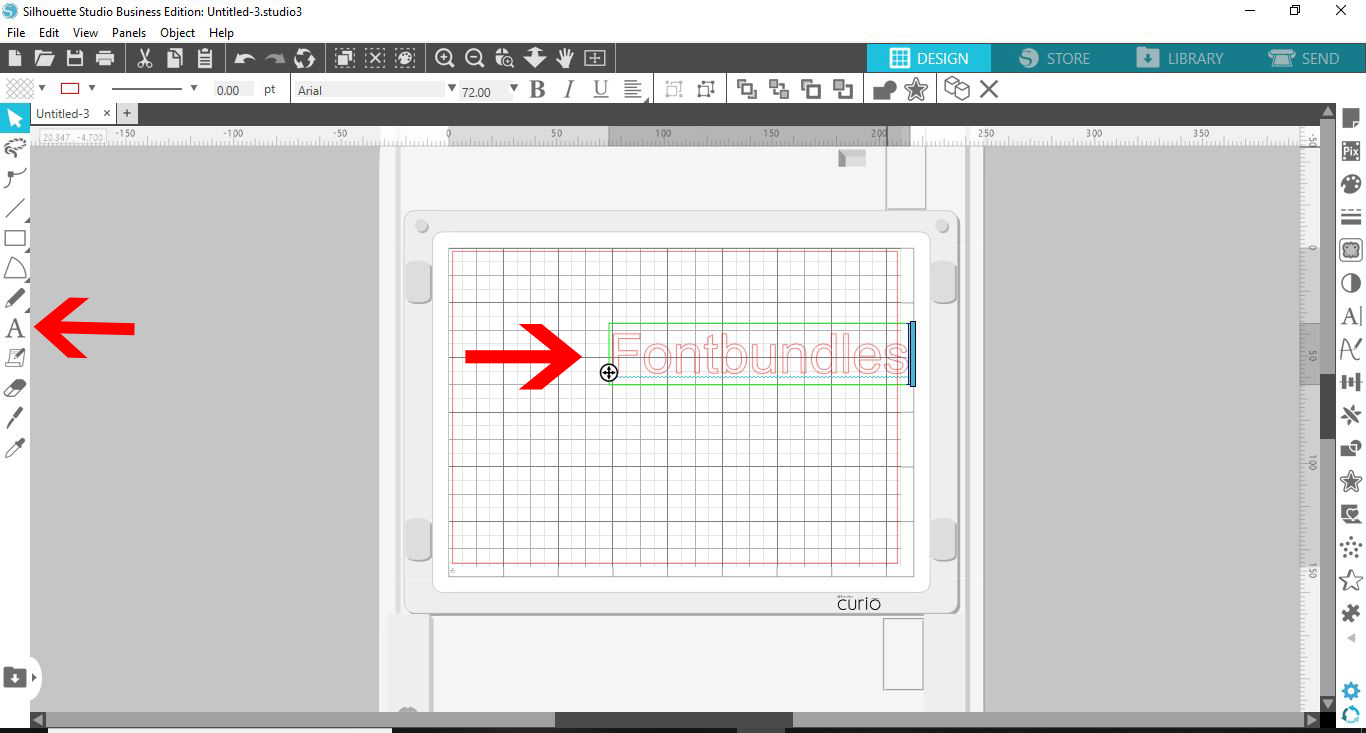The width and height of the screenshot is (1366, 733).
Task: Select the Freehand pencil tool
Action: pyautogui.click(x=14, y=298)
